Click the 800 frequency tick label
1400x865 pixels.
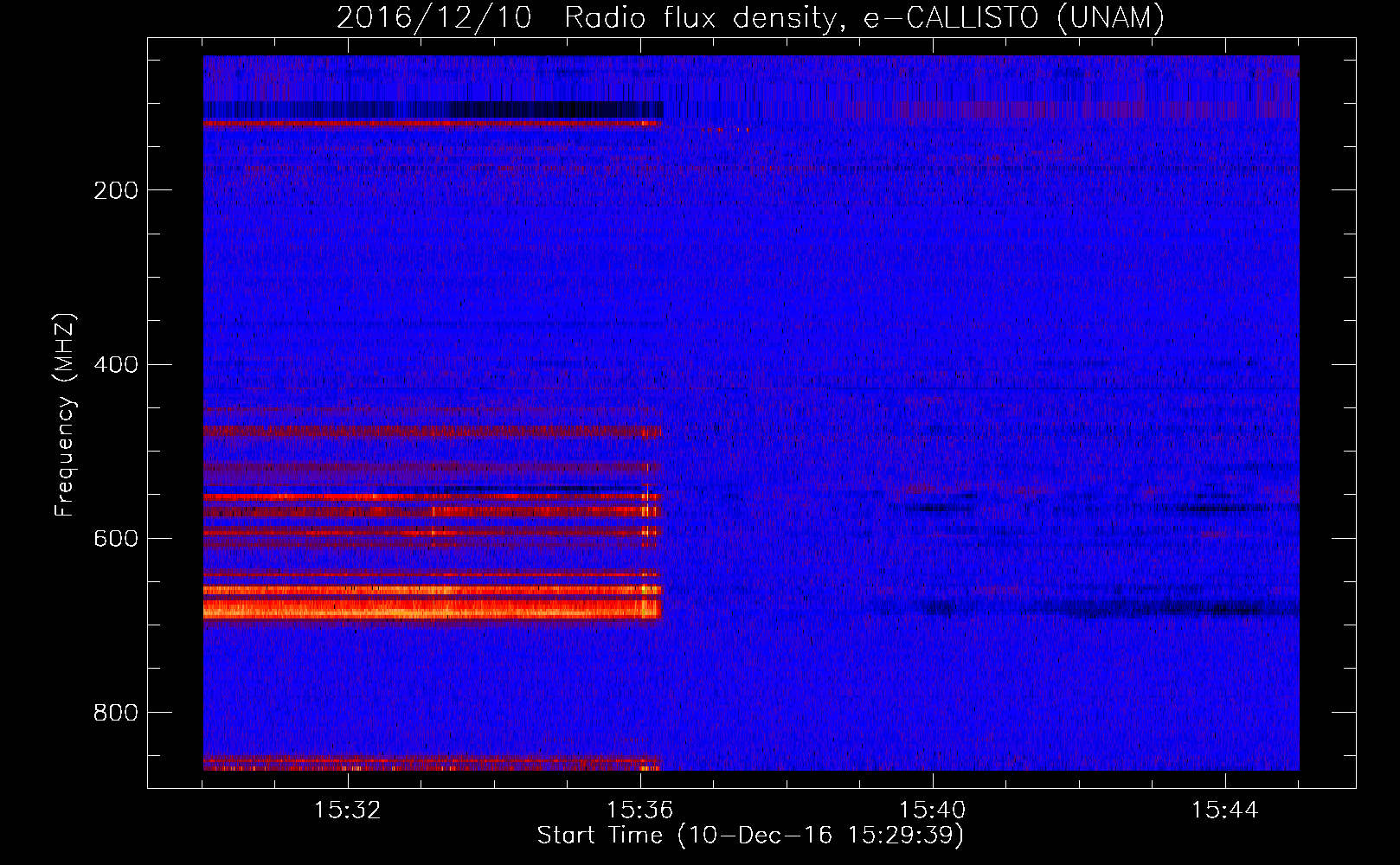click(116, 713)
